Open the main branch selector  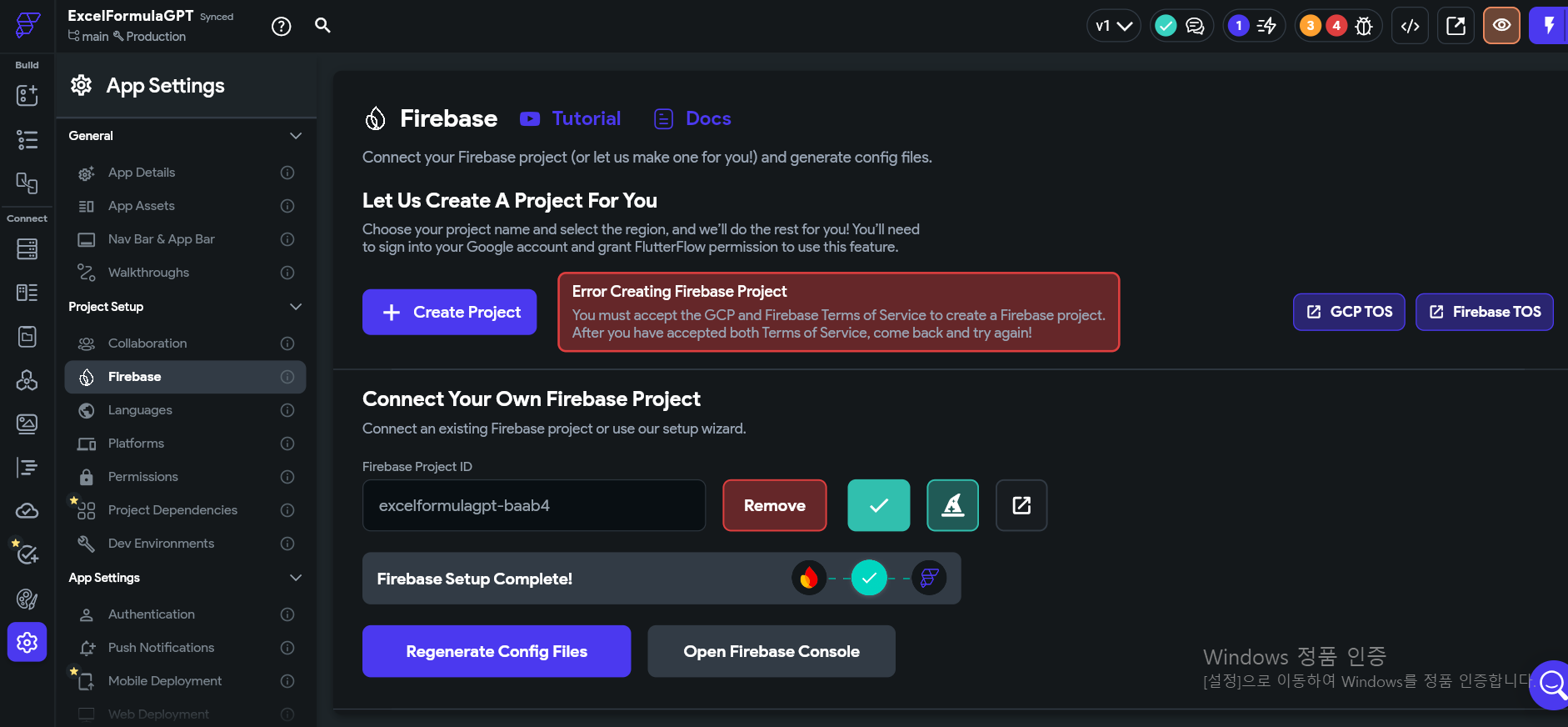tap(88, 37)
